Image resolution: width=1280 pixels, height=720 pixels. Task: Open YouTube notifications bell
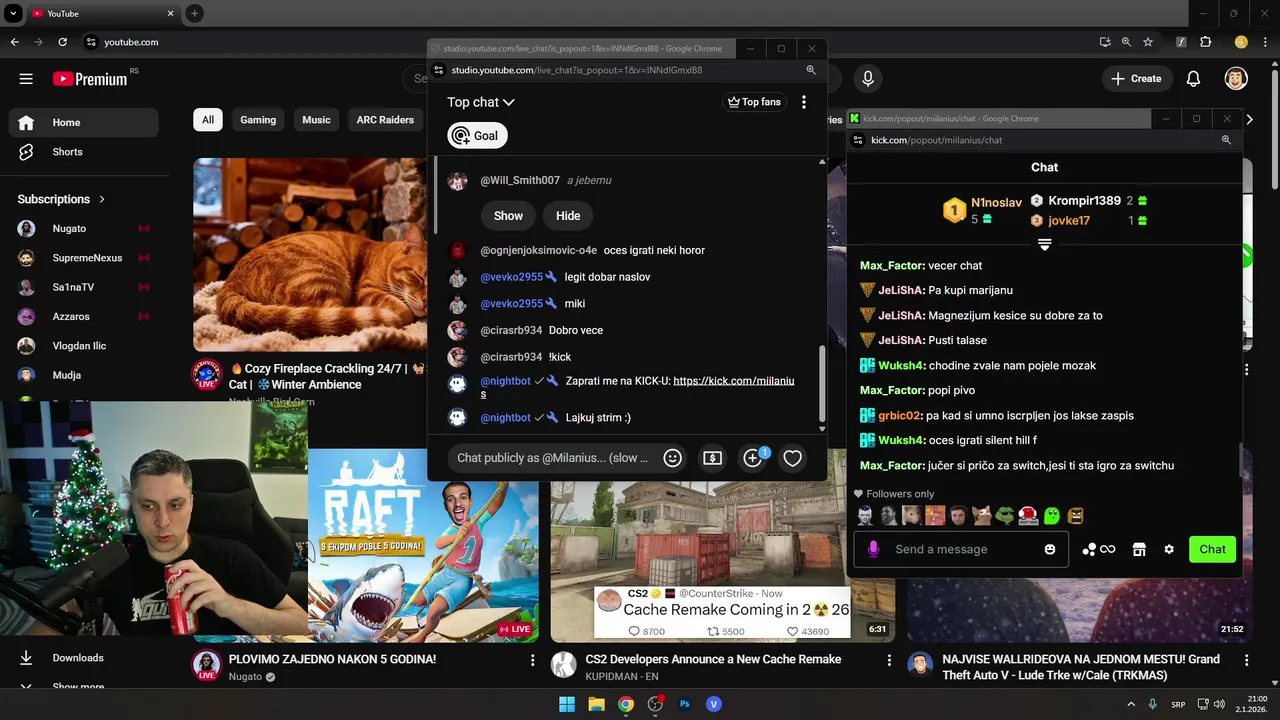[1193, 79]
